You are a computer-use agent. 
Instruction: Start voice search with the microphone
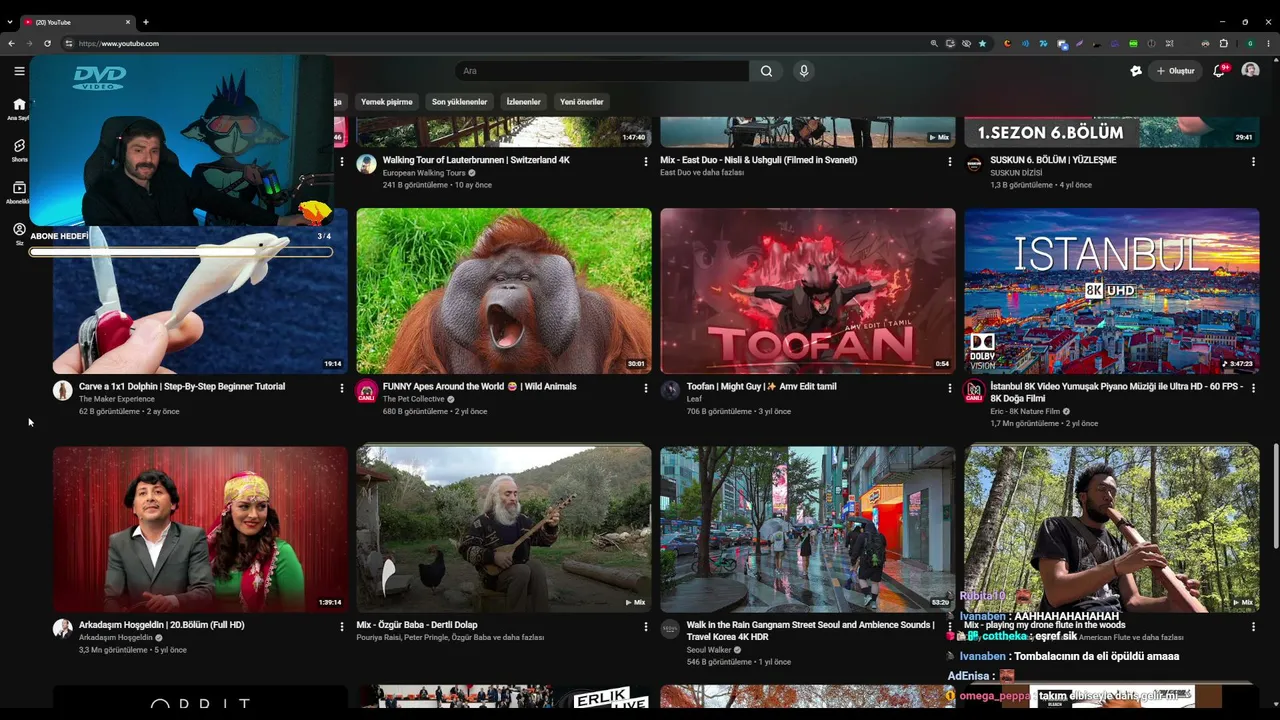tap(803, 71)
